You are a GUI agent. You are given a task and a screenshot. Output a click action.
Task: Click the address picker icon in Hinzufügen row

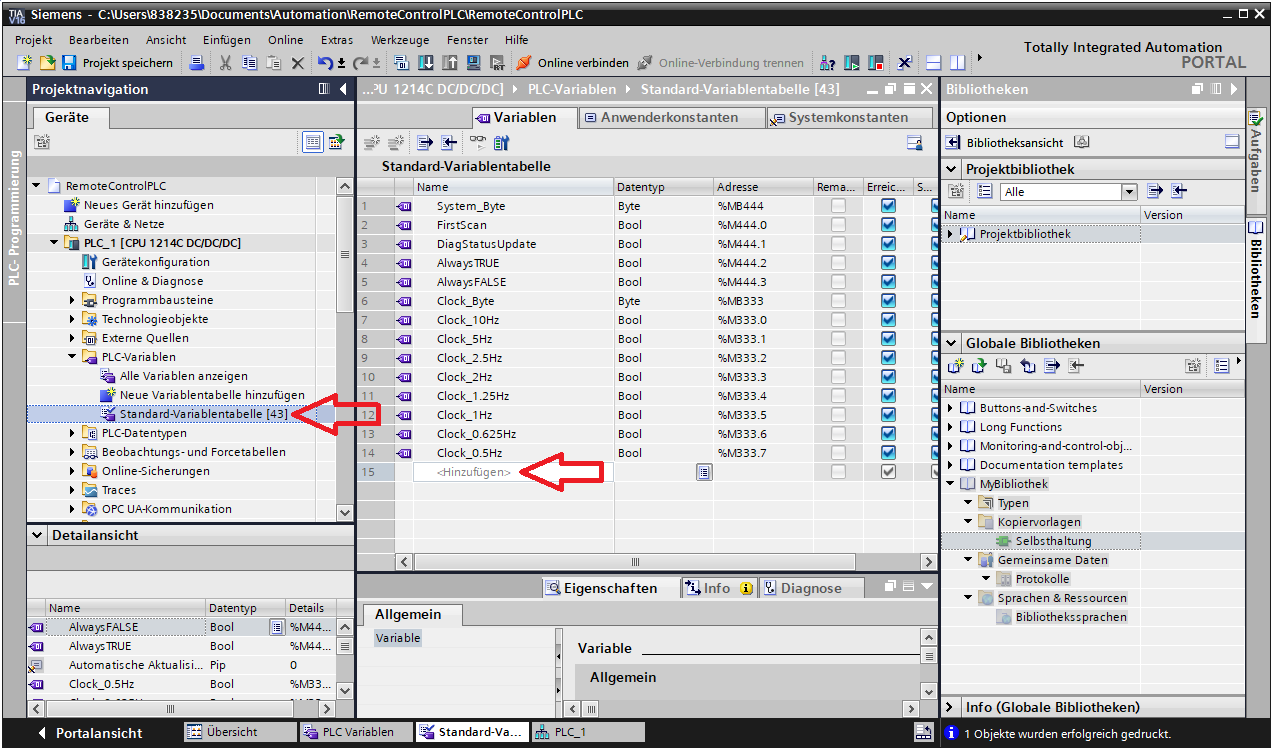704,472
